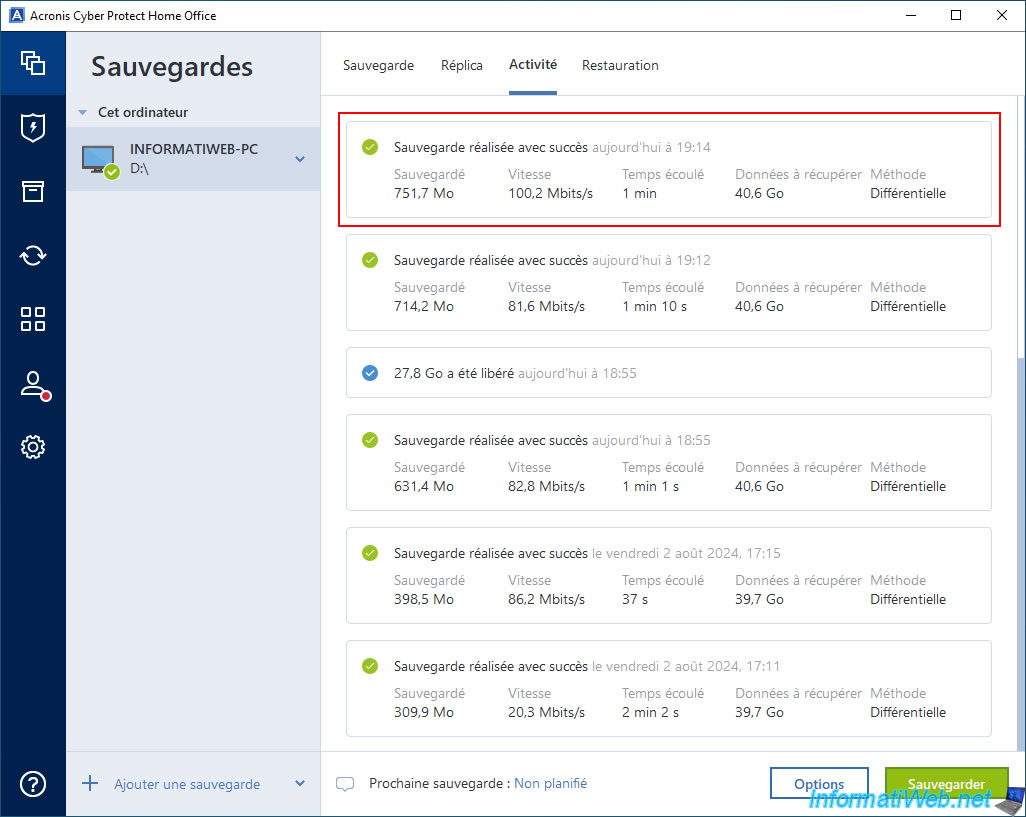
Task: Click the 631,4 Mo saved value
Action: [x=424, y=487]
